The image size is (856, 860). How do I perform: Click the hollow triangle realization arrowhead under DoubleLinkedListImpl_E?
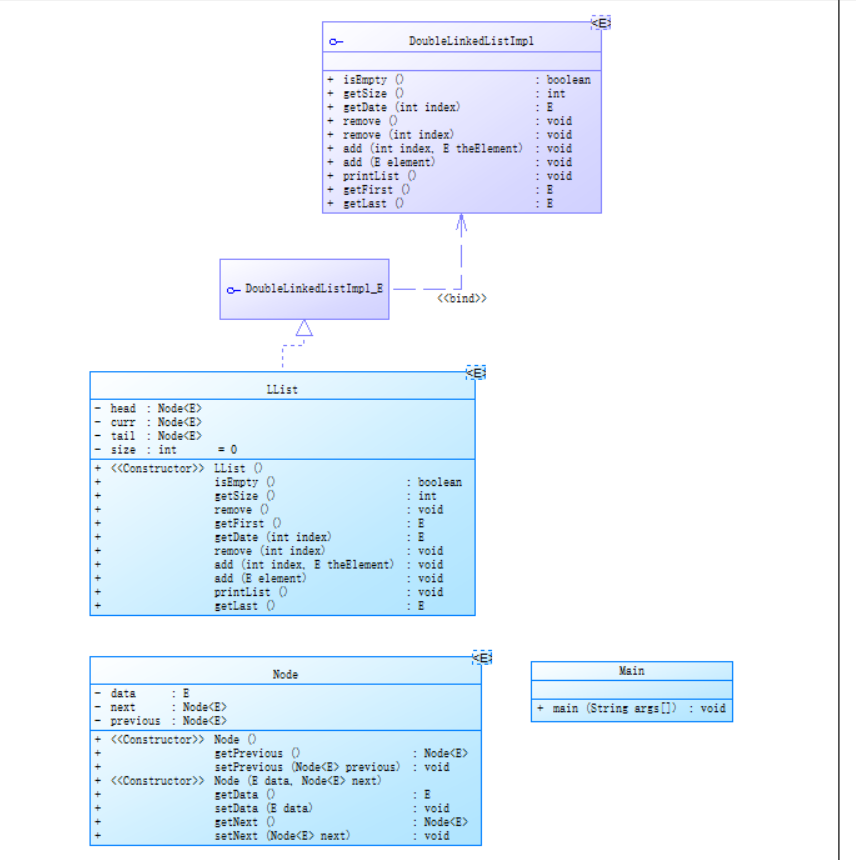point(304,328)
